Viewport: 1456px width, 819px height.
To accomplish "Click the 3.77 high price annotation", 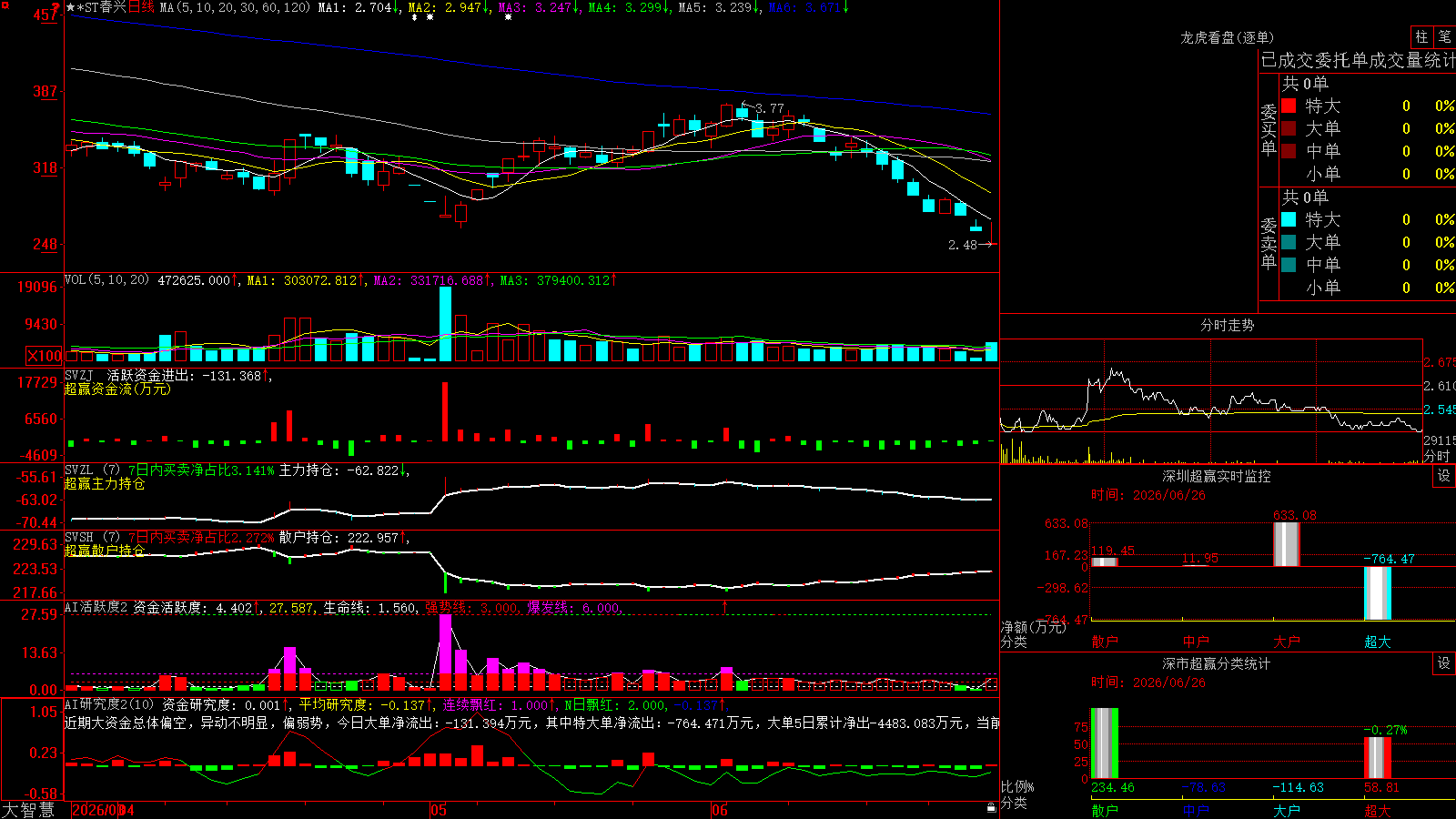I will (770, 108).
